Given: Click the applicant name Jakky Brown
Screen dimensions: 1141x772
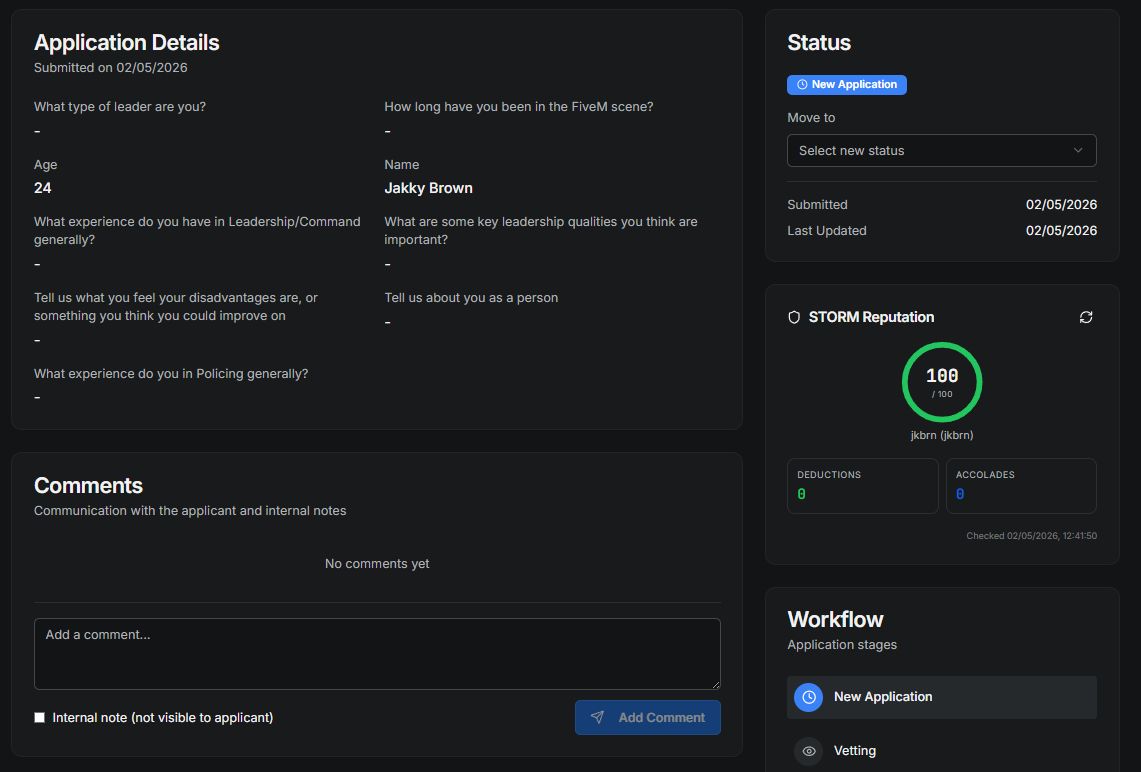Looking at the screenshot, I should [x=429, y=188].
